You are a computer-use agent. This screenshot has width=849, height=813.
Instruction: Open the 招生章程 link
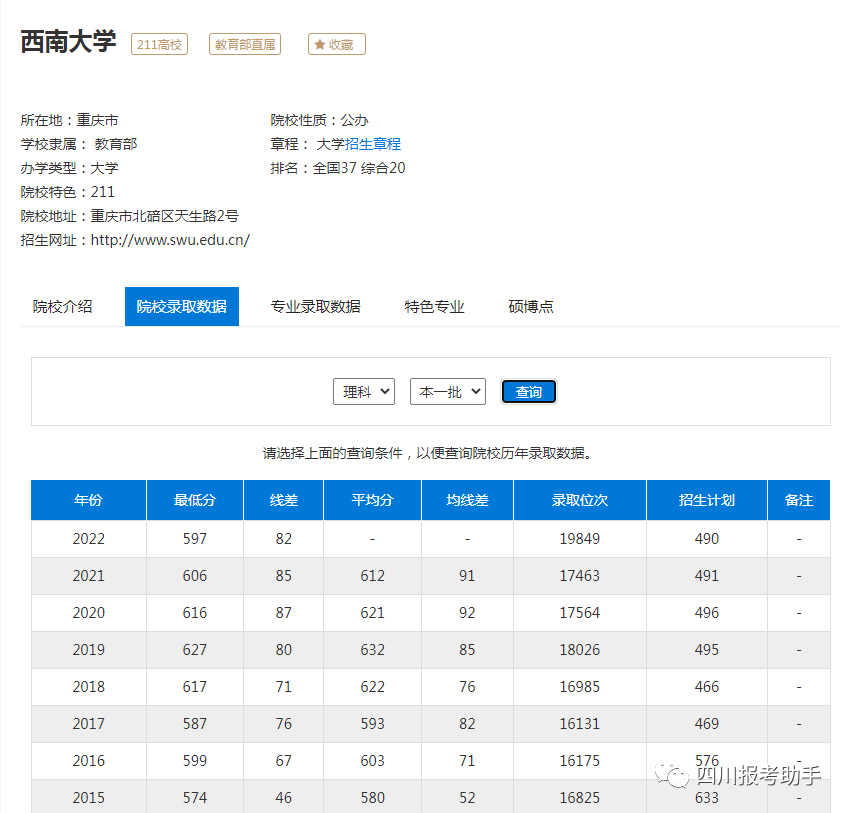(373, 144)
